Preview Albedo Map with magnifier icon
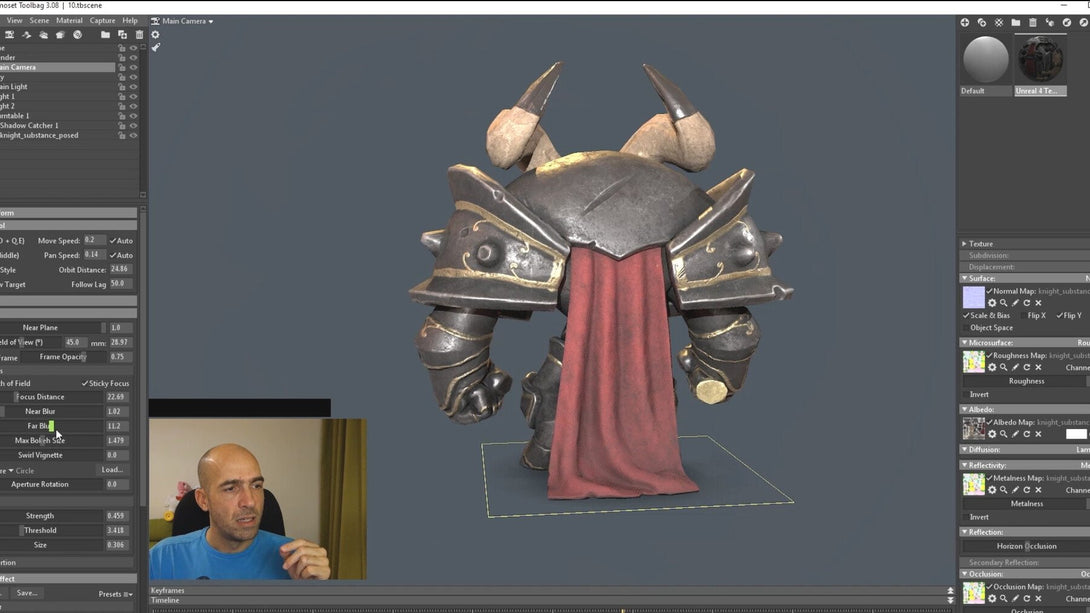This screenshot has height=613, width=1090. click(x=1004, y=434)
